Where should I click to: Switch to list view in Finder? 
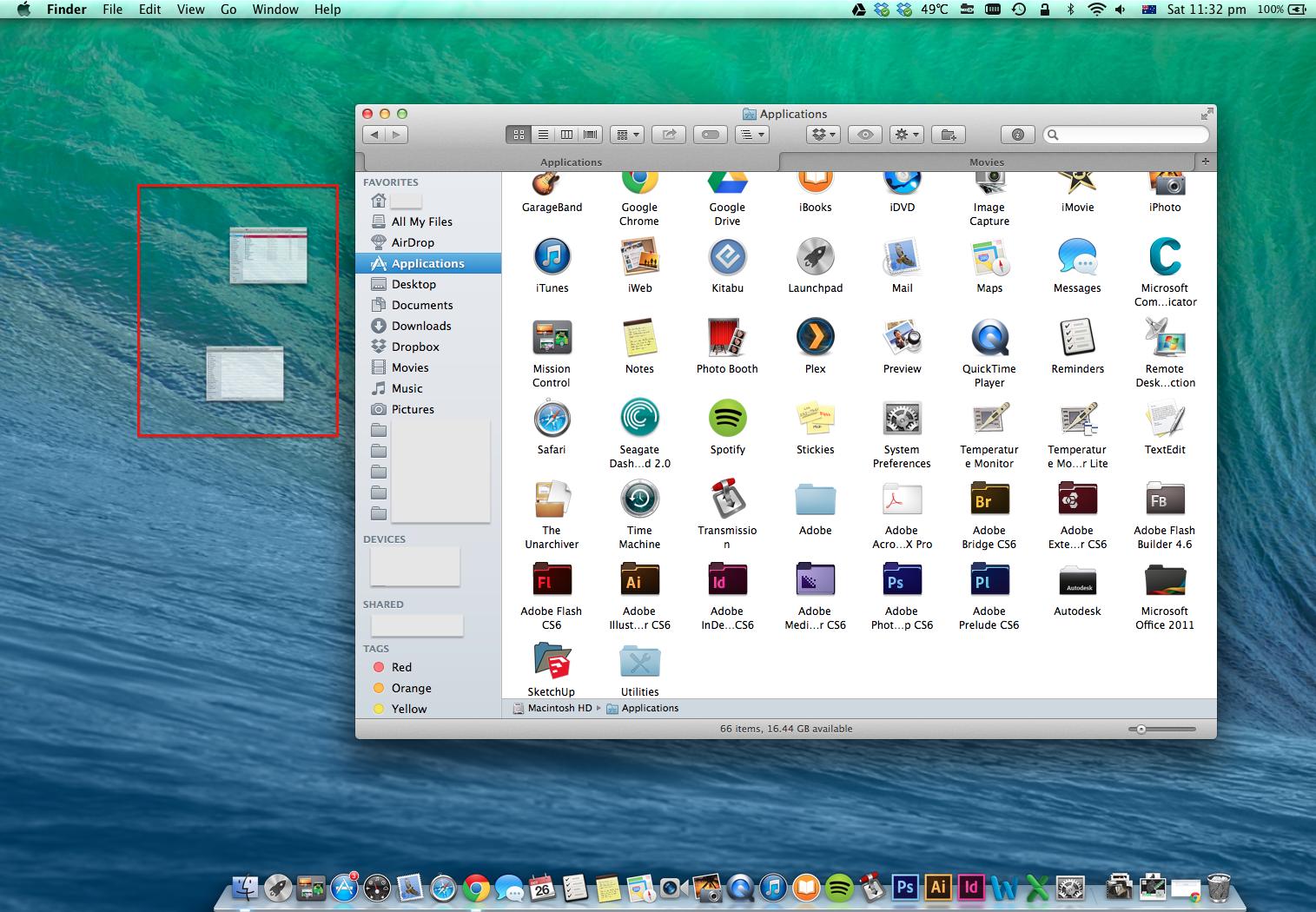pos(543,135)
